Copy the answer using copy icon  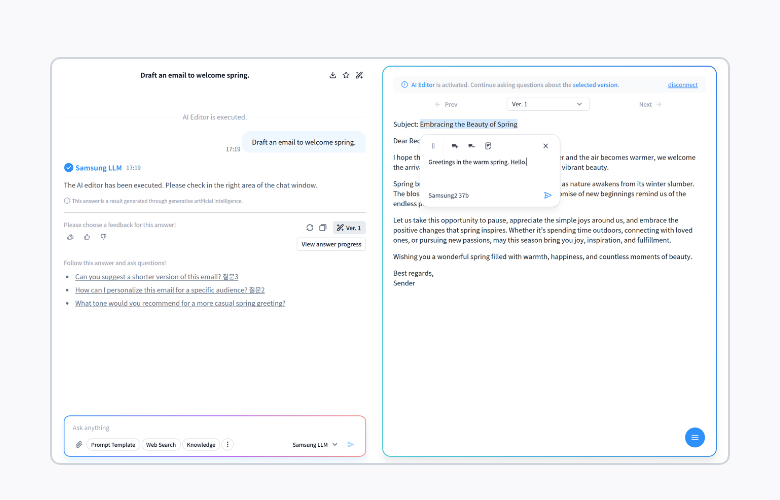(322, 228)
